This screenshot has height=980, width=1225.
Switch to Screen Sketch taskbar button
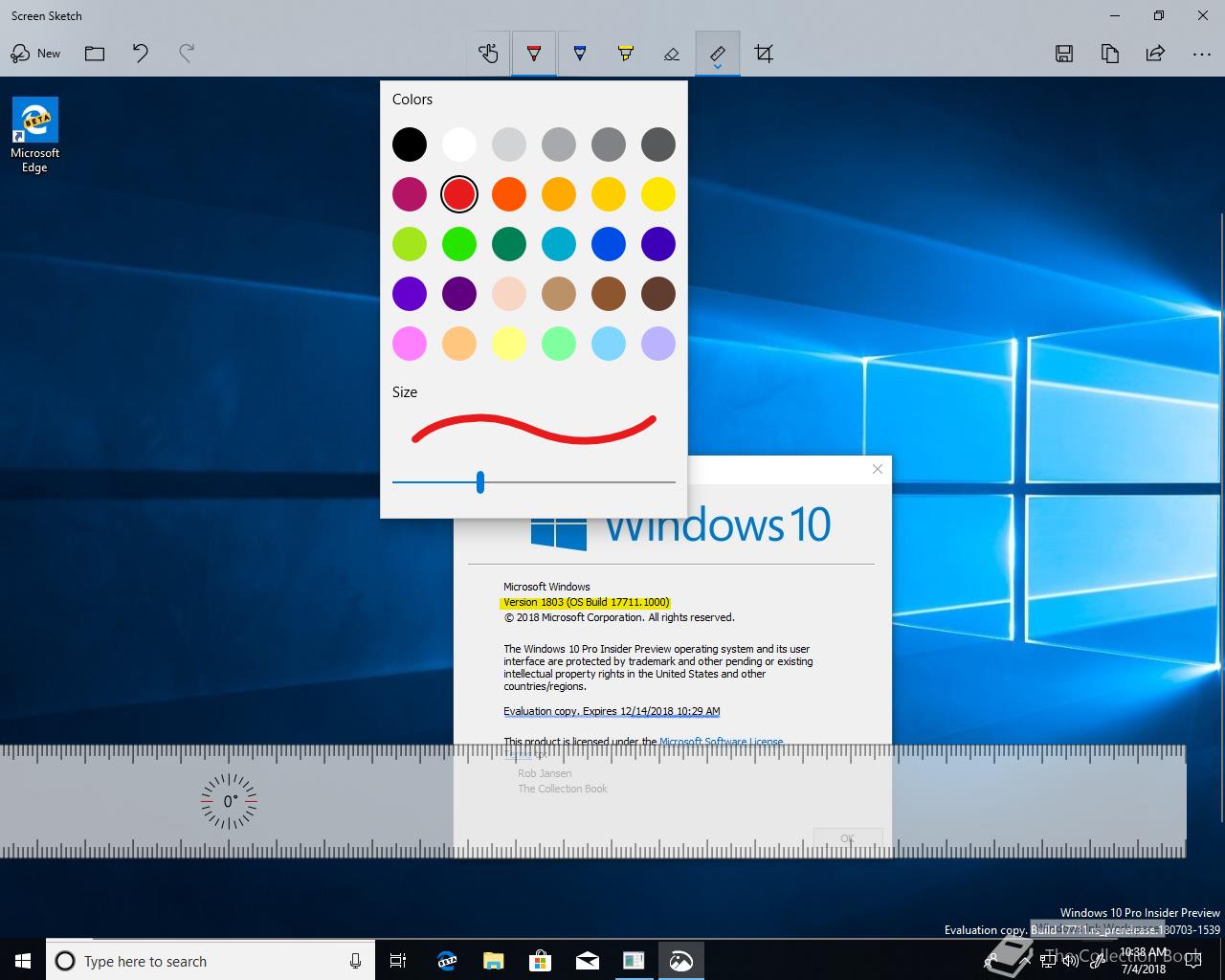(680, 961)
